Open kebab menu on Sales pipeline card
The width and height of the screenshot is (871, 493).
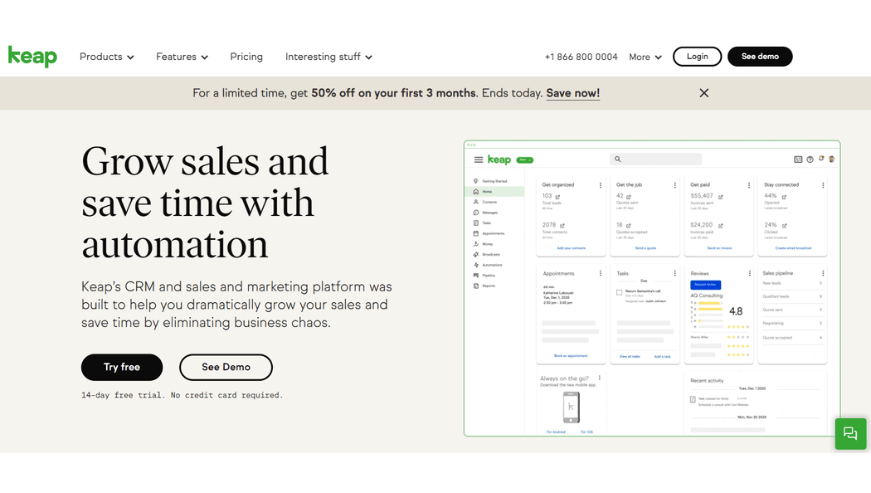[x=823, y=273]
